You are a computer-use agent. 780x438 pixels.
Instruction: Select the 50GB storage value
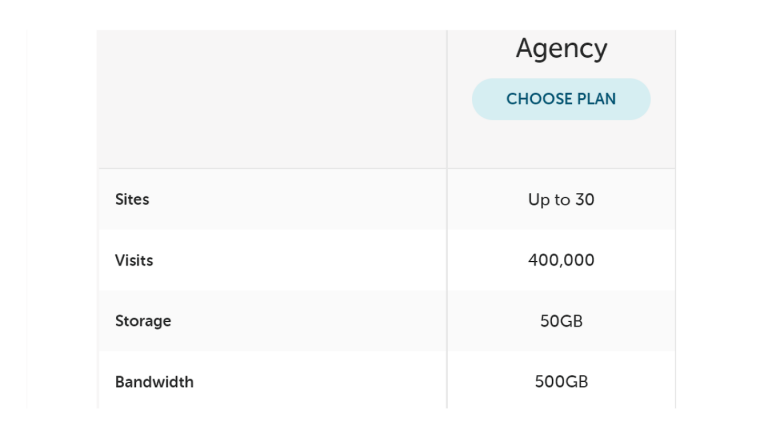(561, 321)
